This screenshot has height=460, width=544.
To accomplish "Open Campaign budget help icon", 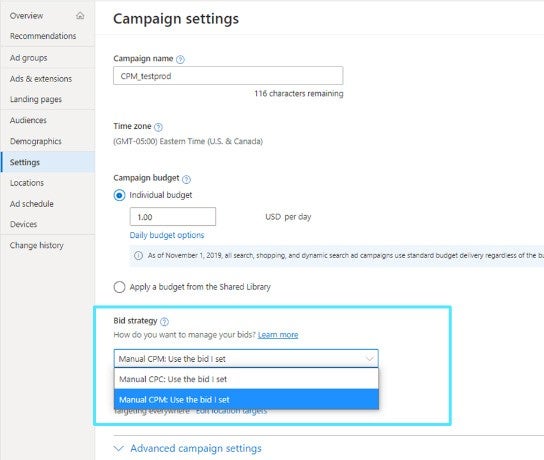I will (186, 179).
